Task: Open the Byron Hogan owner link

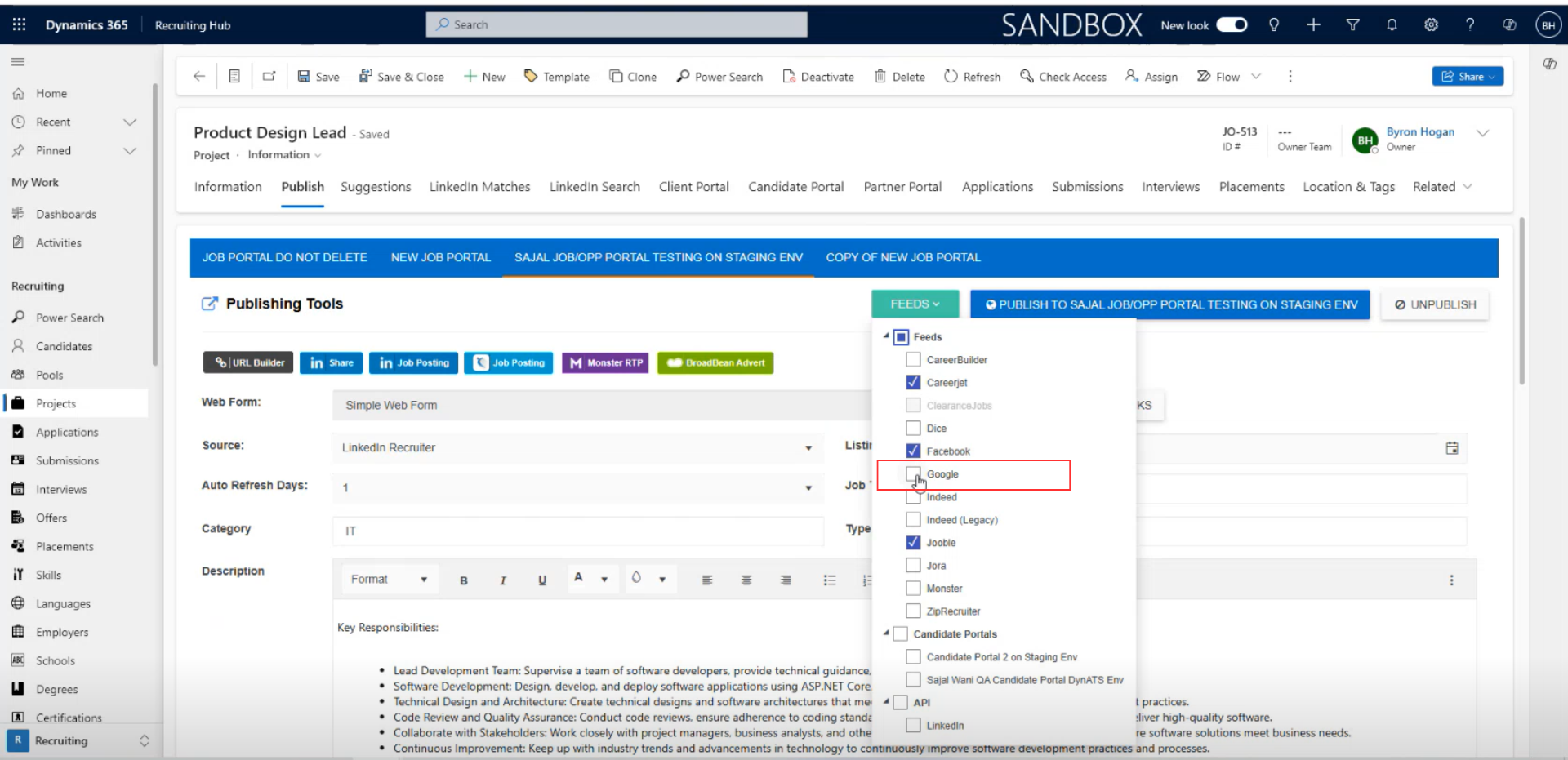Action: 1420,131
